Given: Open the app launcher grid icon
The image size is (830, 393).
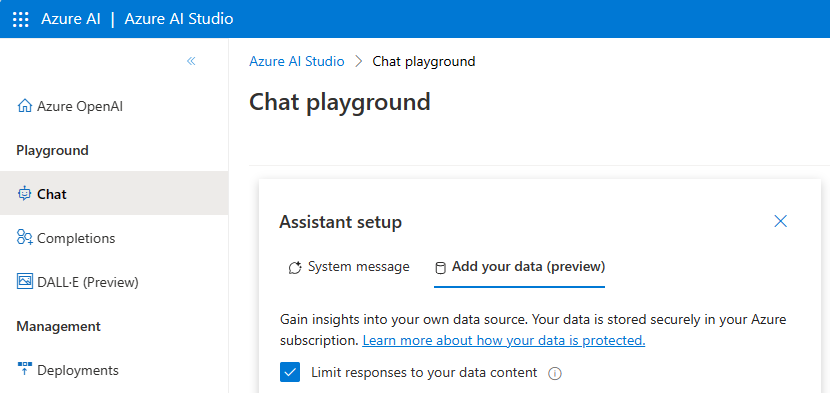Looking at the screenshot, I should coord(20,19).
